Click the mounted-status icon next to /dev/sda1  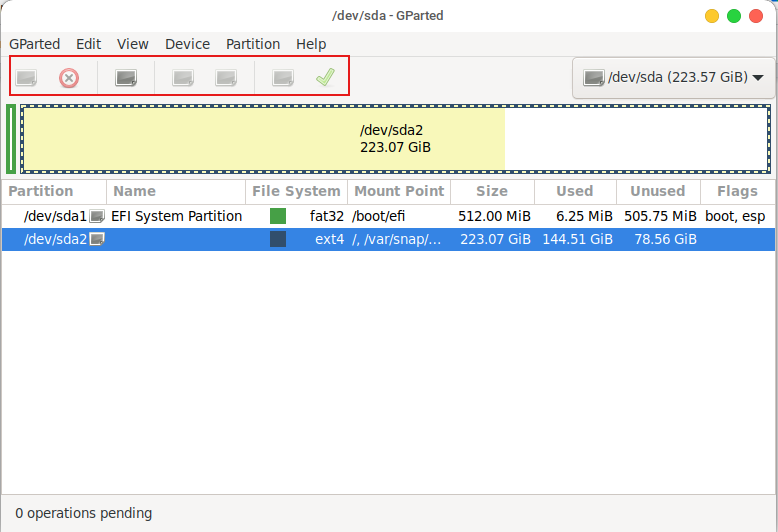tap(97, 216)
